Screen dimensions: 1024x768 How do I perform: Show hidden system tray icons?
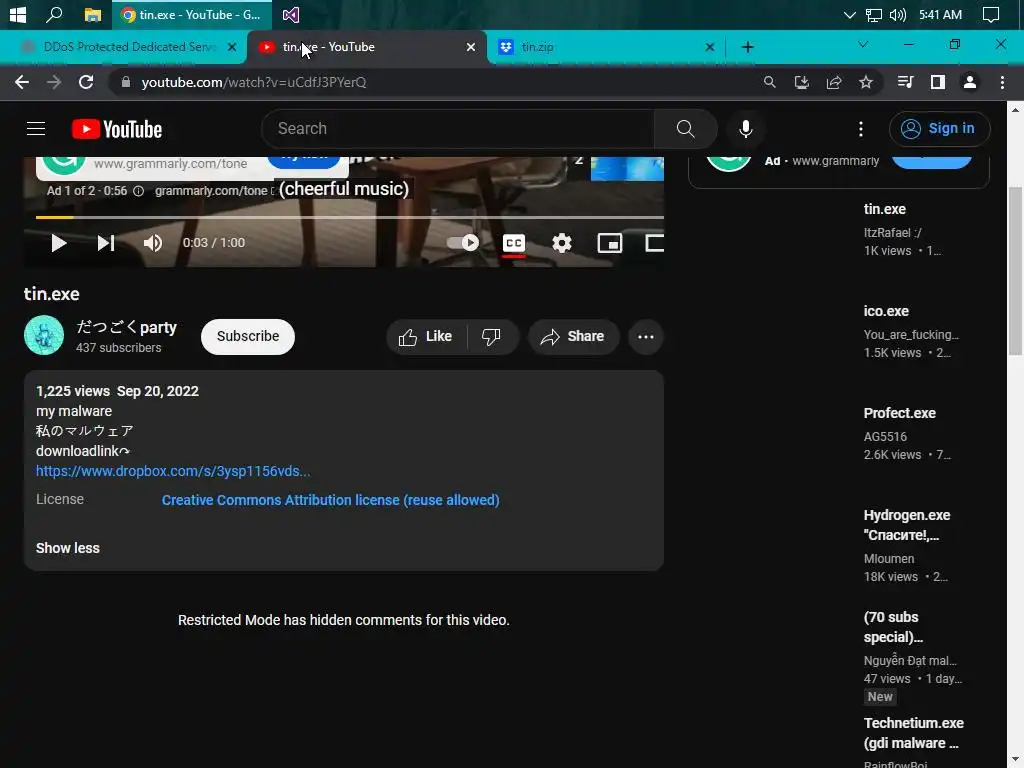point(849,14)
